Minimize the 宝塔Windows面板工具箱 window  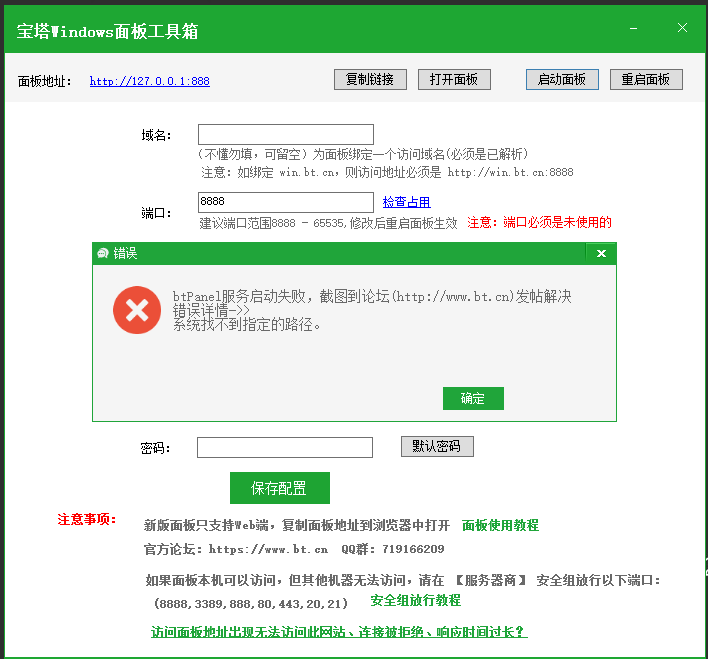click(x=633, y=28)
